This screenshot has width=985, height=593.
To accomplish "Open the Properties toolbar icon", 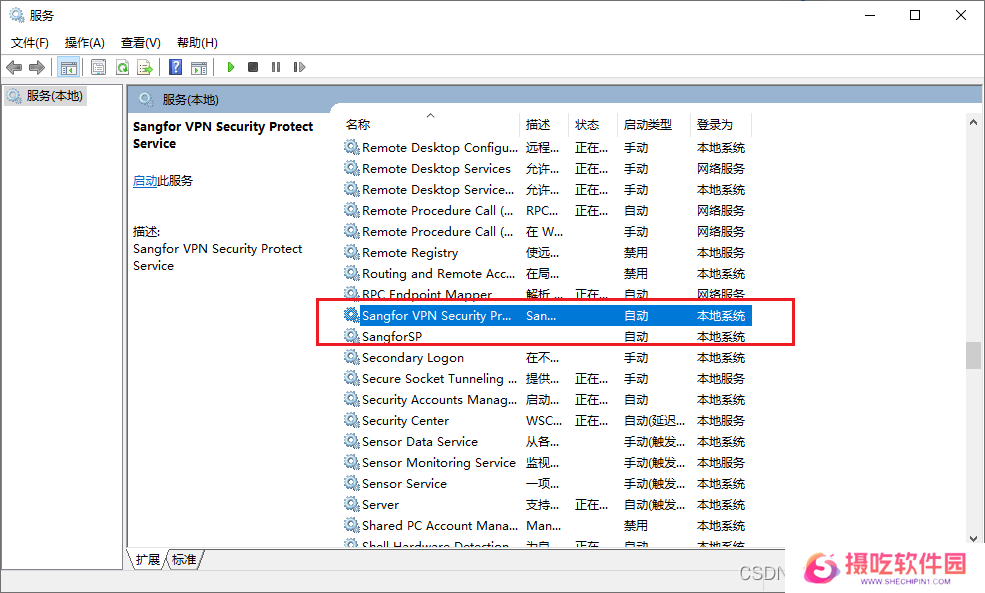I will tap(98, 67).
